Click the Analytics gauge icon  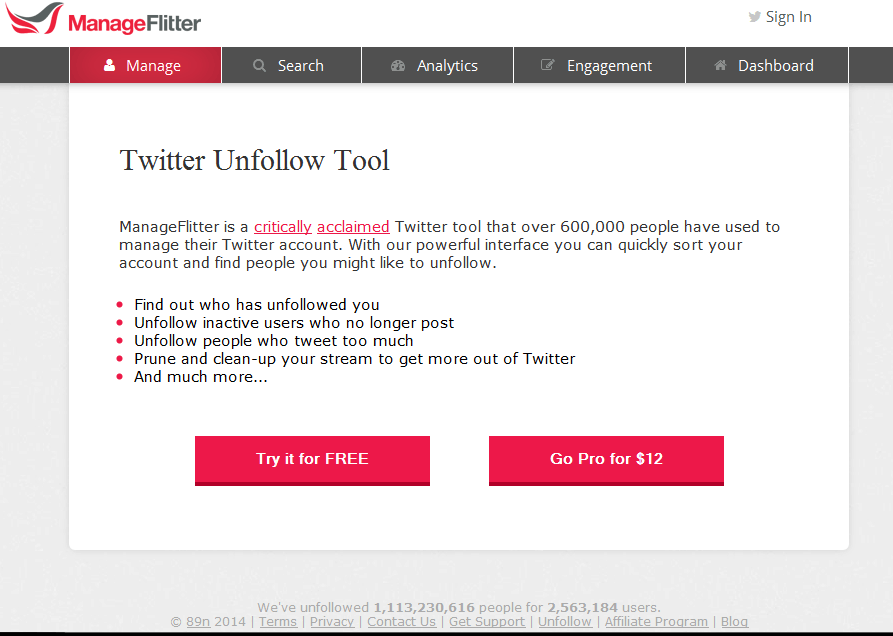[398, 66]
